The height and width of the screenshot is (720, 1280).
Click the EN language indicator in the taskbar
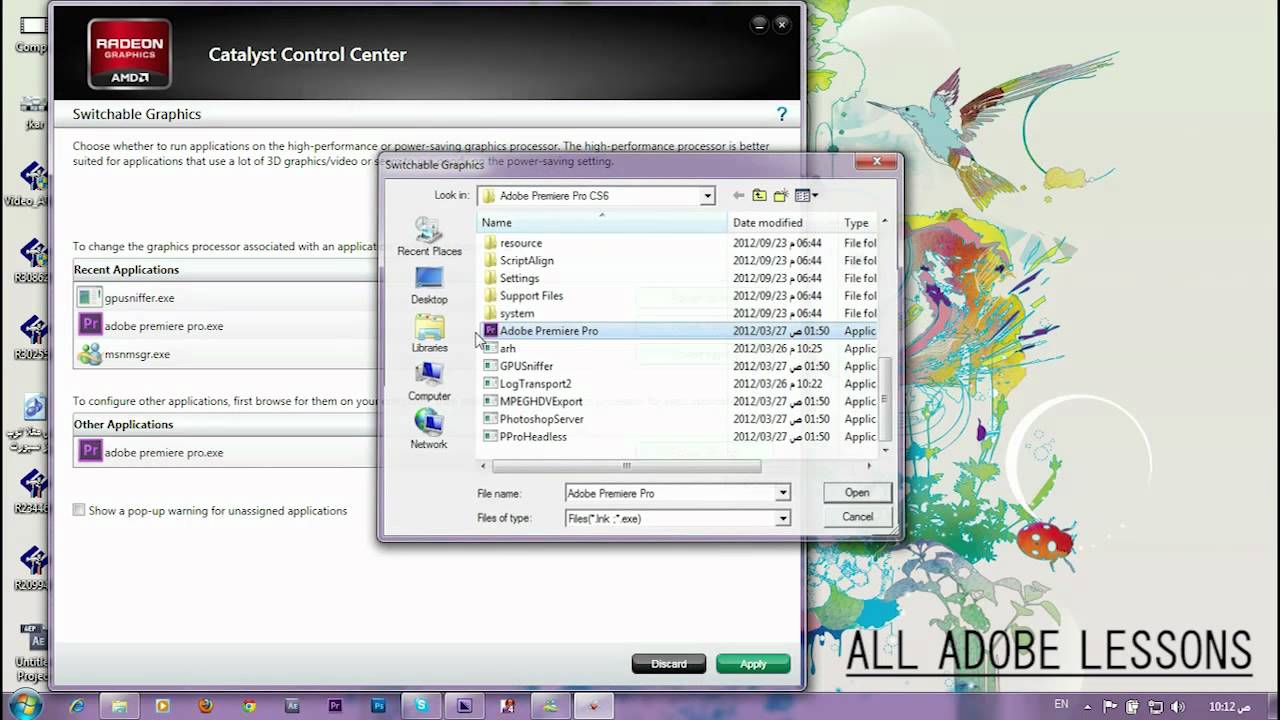[1061, 705]
